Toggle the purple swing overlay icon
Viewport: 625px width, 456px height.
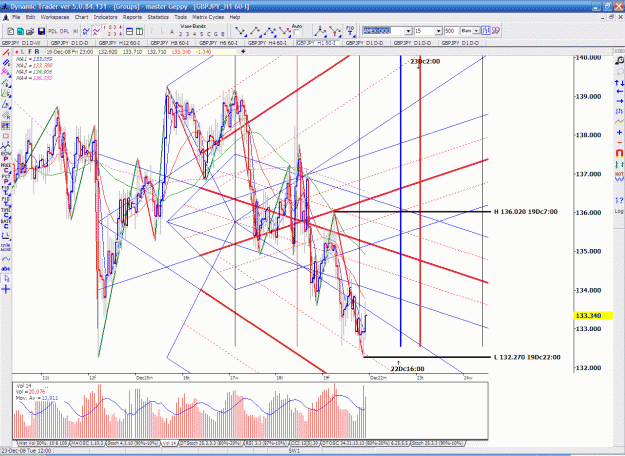[96, 31]
